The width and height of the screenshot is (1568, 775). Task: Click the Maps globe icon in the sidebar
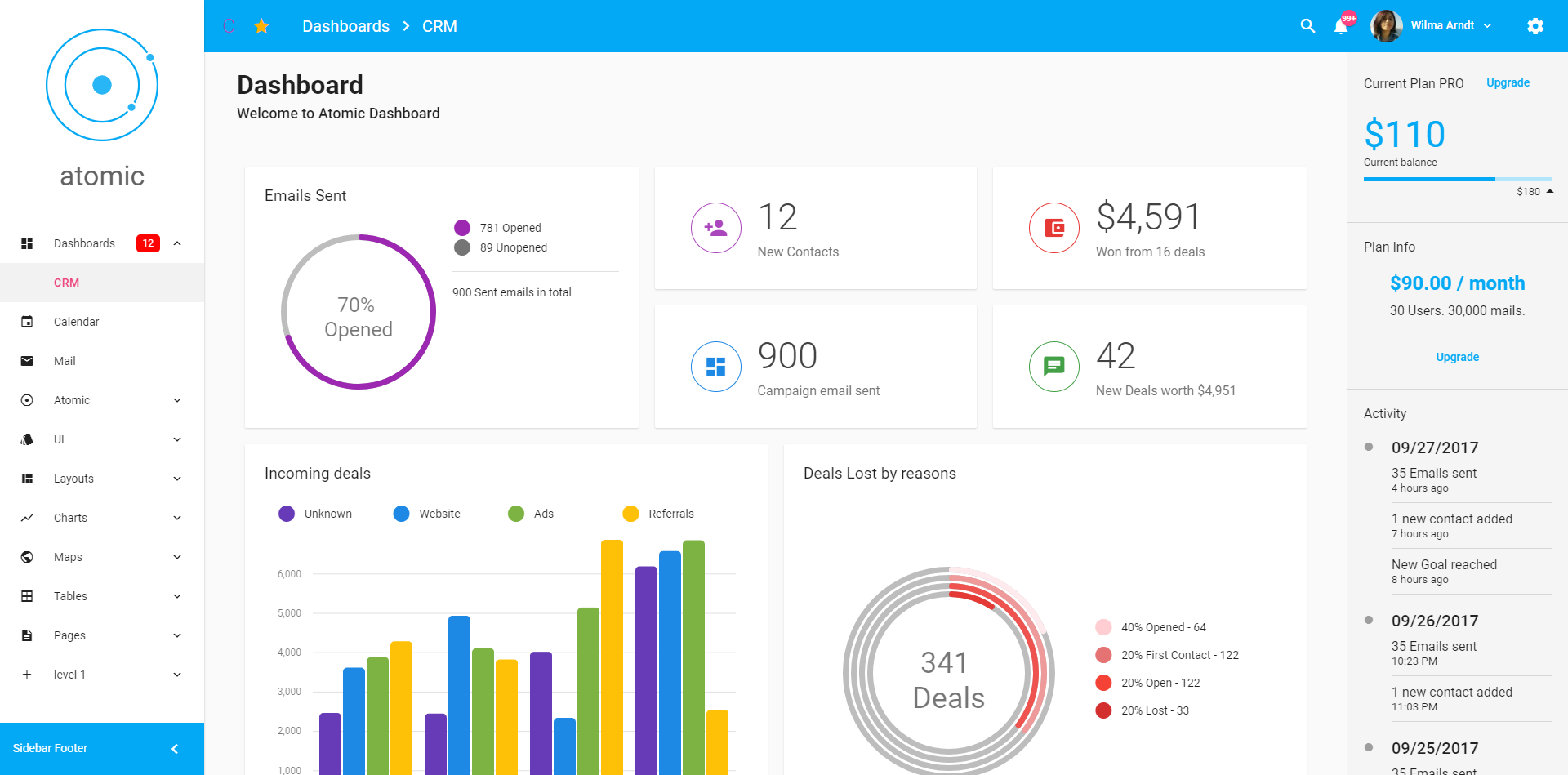(x=27, y=557)
